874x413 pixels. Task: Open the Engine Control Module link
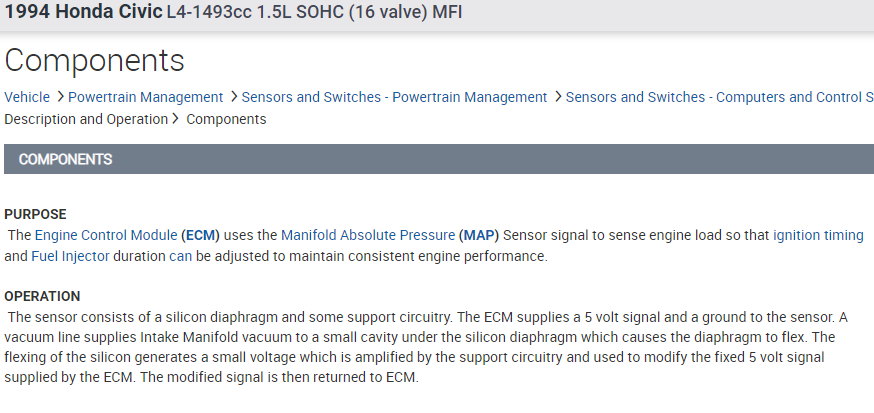click(x=106, y=235)
